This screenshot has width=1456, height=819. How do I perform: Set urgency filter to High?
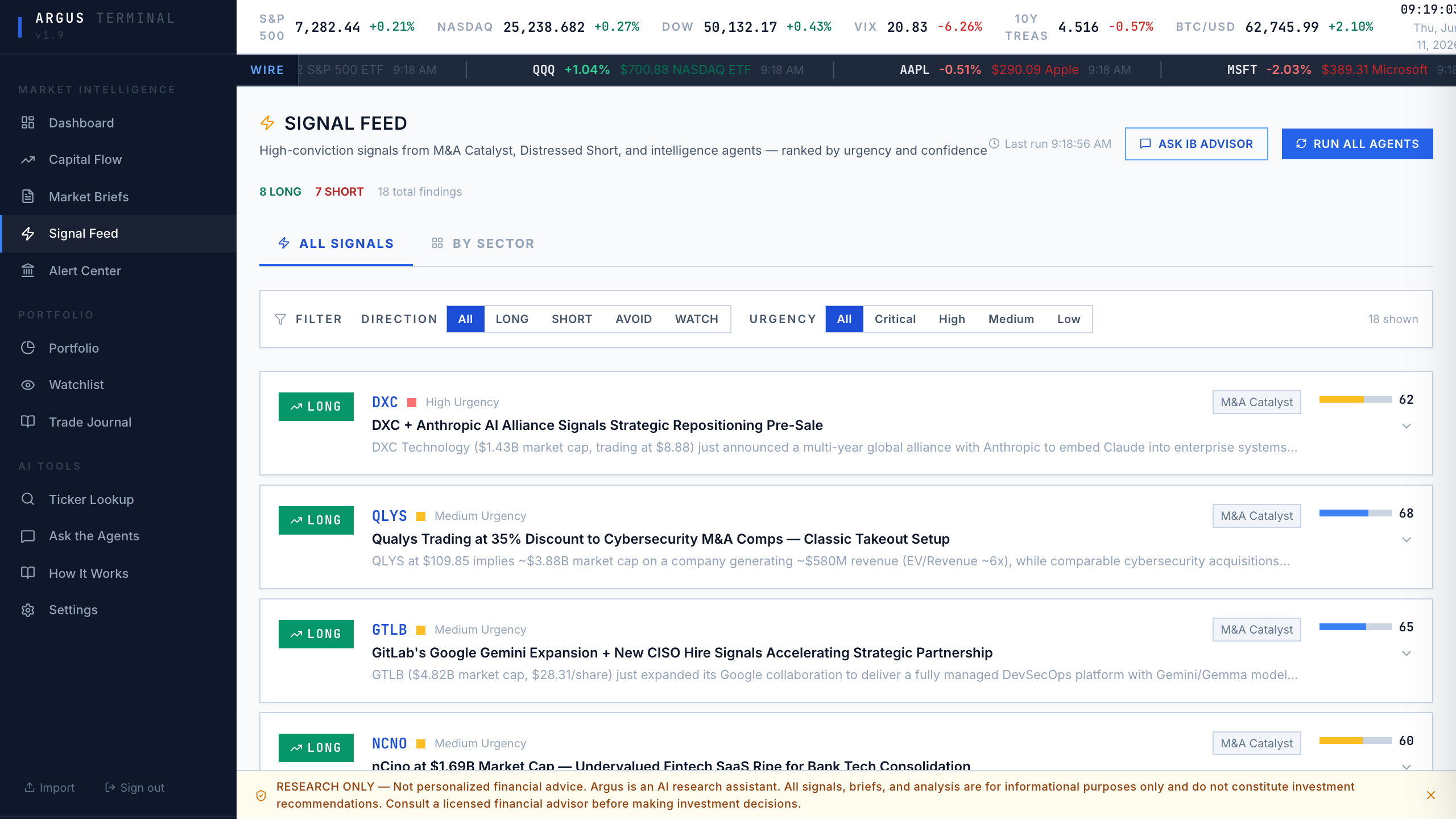952,319
